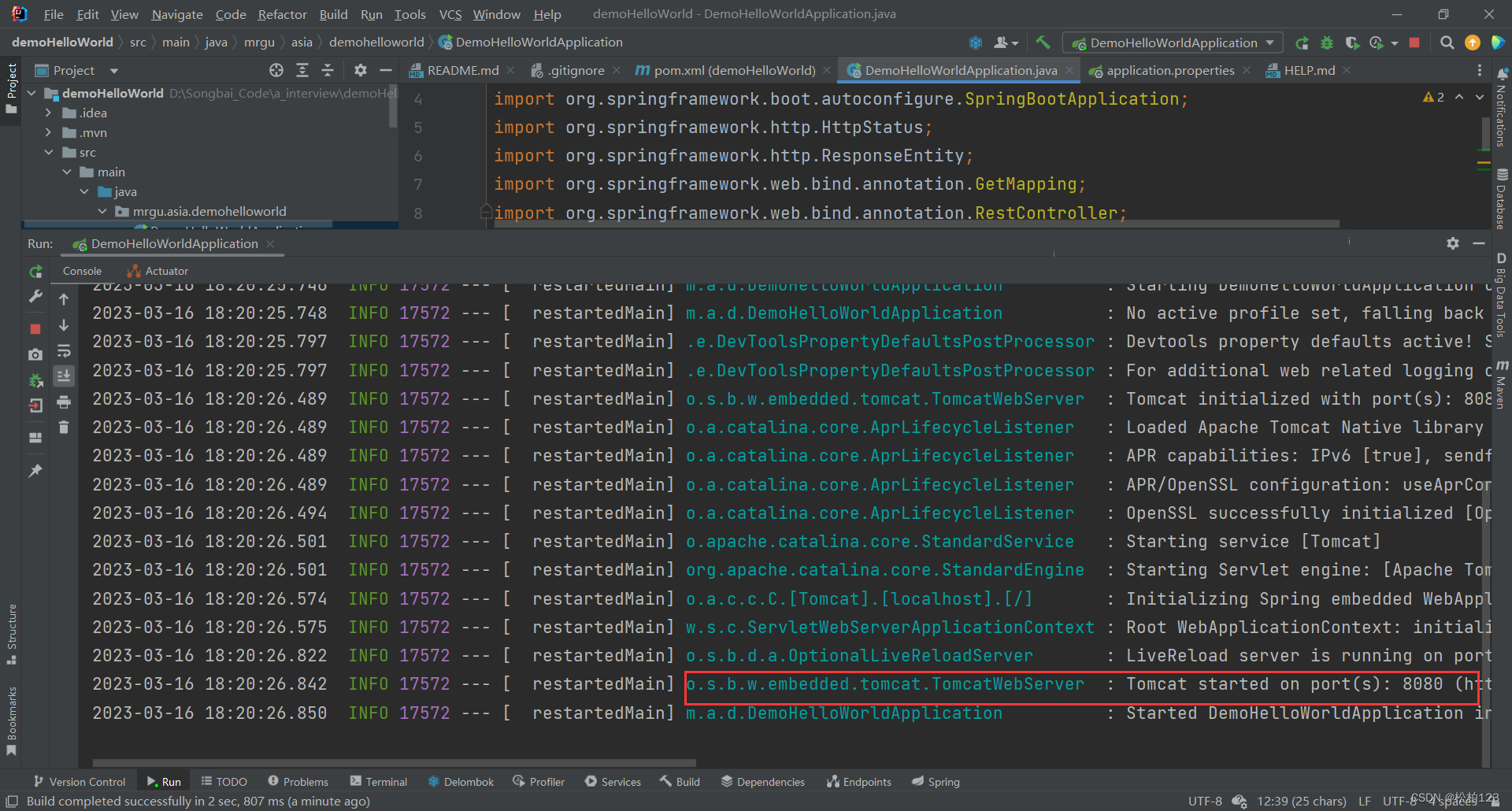
Task: Go down the stack trace arrow
Action: (64, 325)
